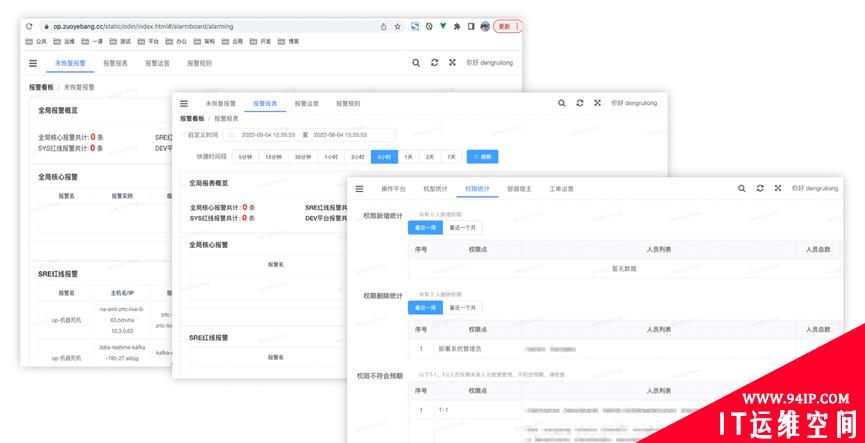
Task: Open 未恢复报警 tab in the 报警报表 window
Action: (x=221, y=104)
